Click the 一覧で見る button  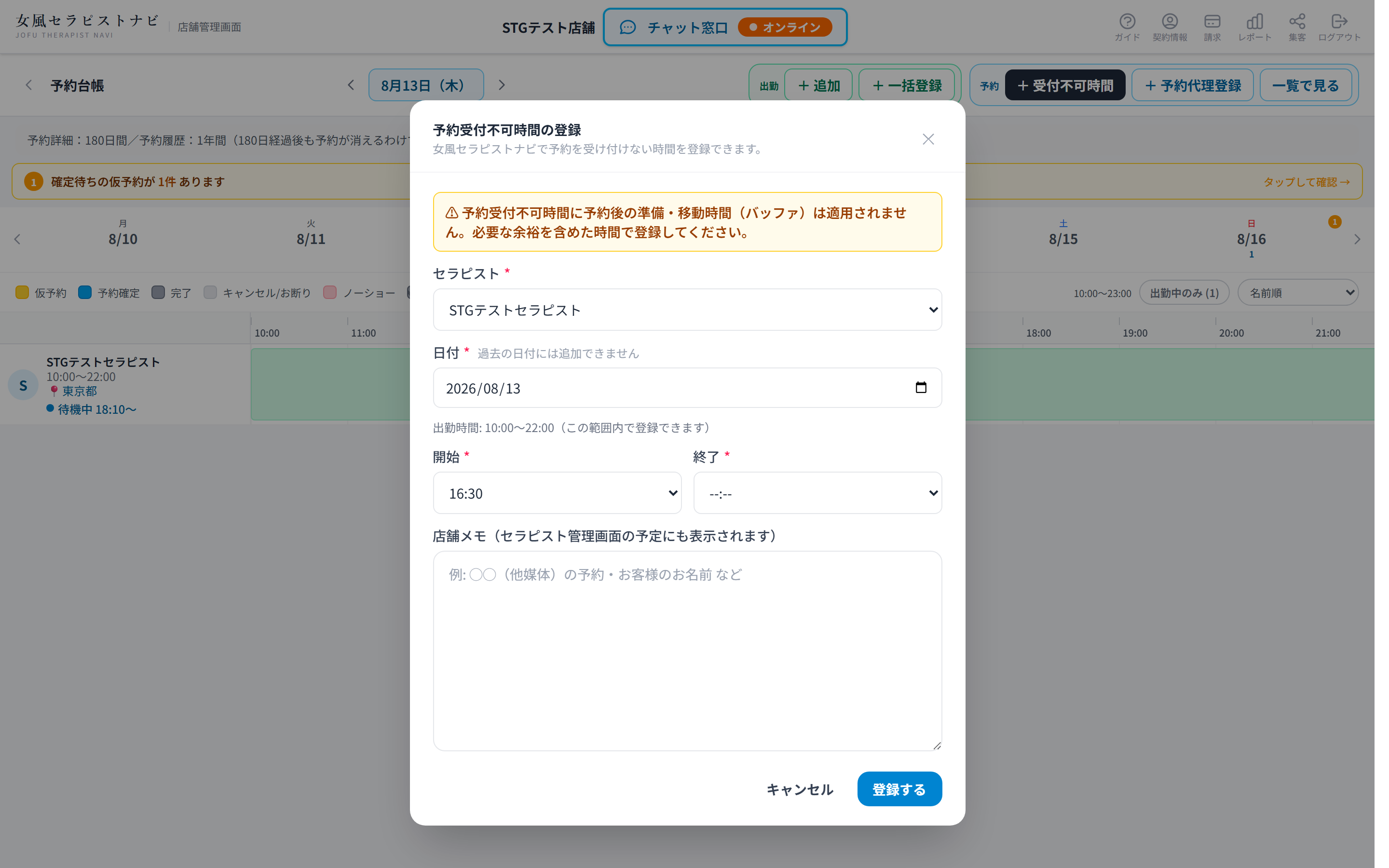[x=1305, y=85]
